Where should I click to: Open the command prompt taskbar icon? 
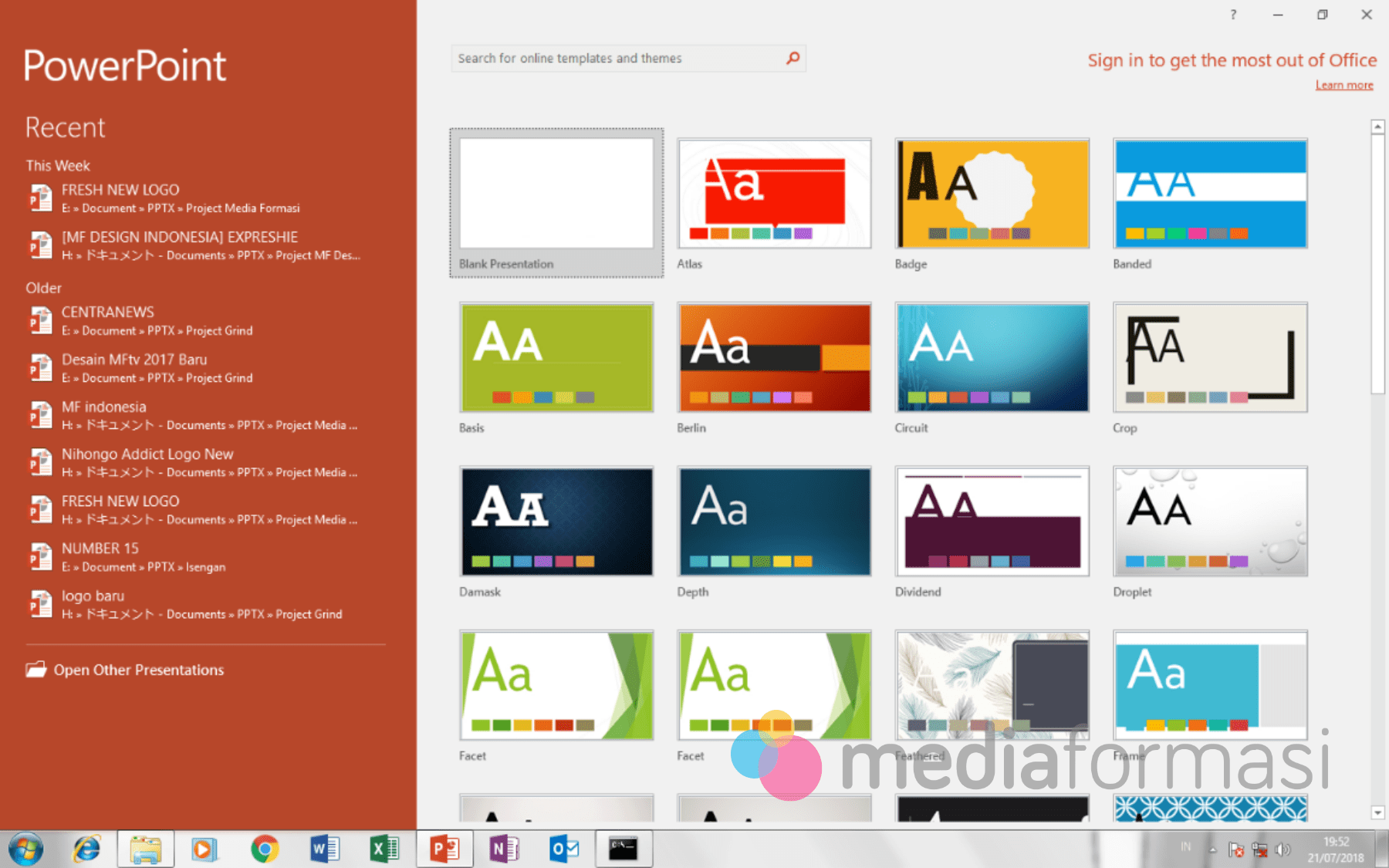point(624,849)
